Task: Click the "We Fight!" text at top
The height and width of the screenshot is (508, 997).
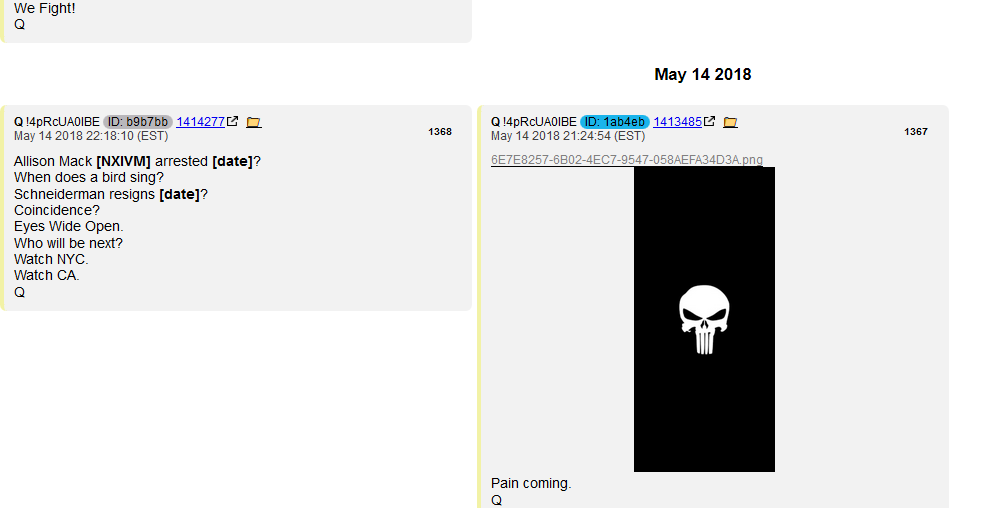Action: (45, 9)
